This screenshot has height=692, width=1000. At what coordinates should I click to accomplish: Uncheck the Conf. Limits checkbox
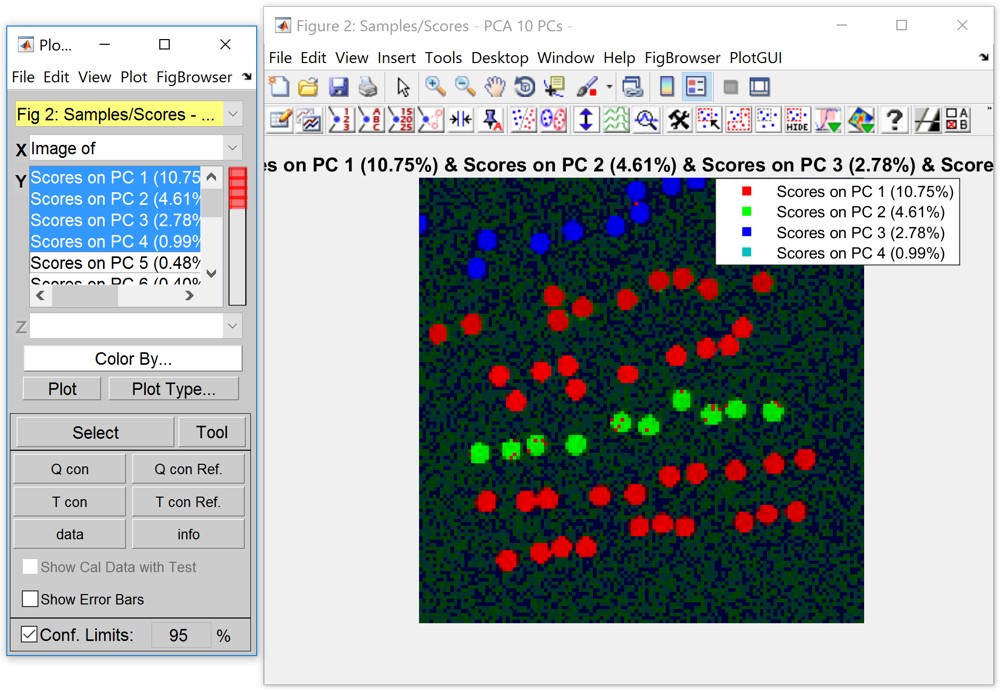coord(30,635)
